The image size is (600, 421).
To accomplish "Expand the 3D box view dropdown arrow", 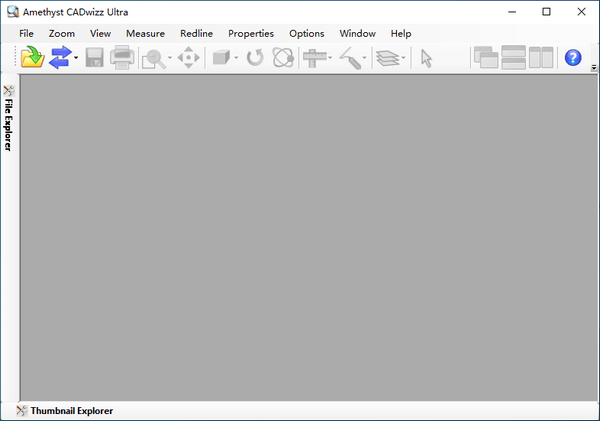I will click(236, 58).
